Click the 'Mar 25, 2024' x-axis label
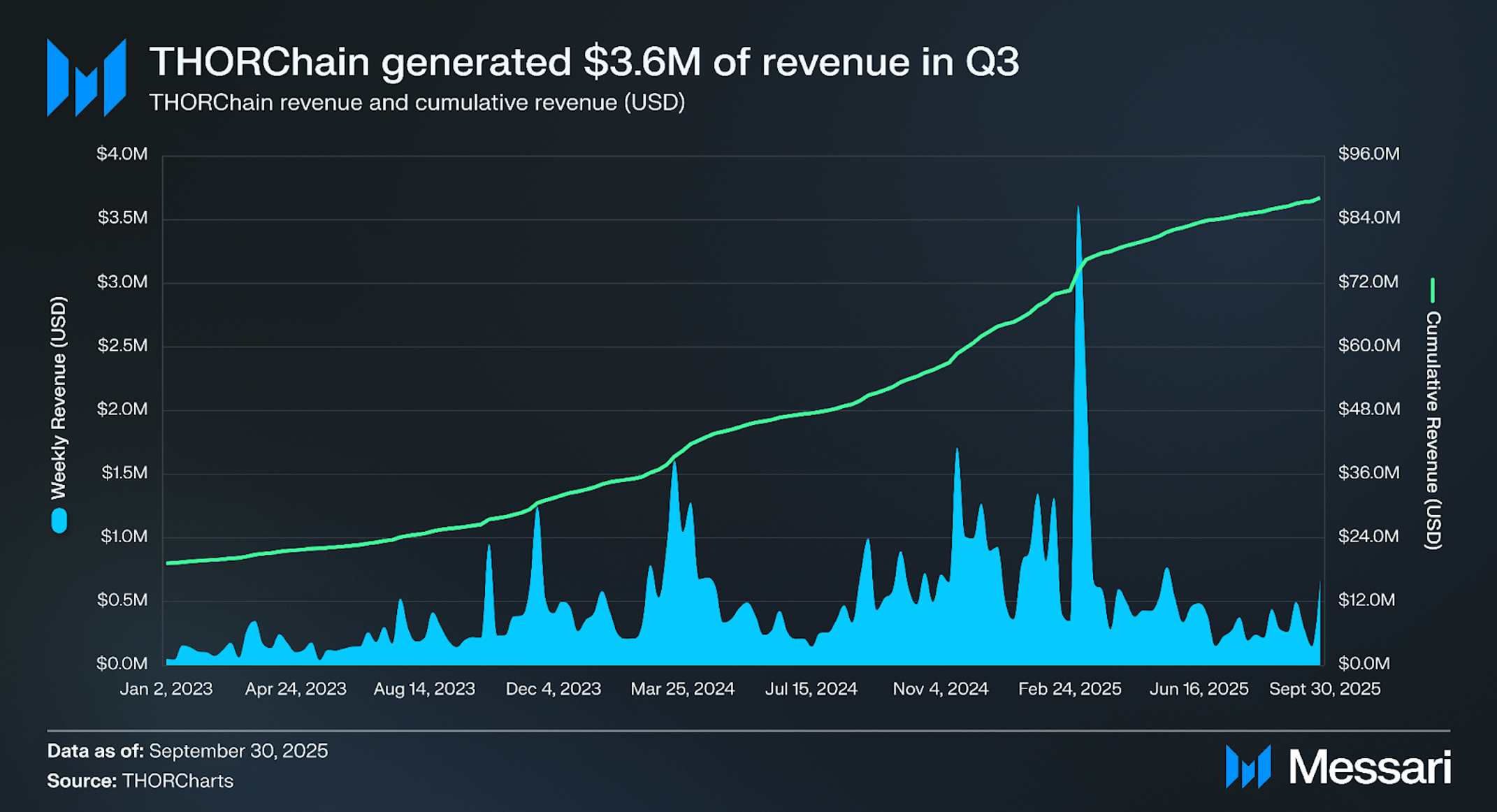Image resolution: width=1497 pixels, height=812 pixels. click(x=682, y=689)
